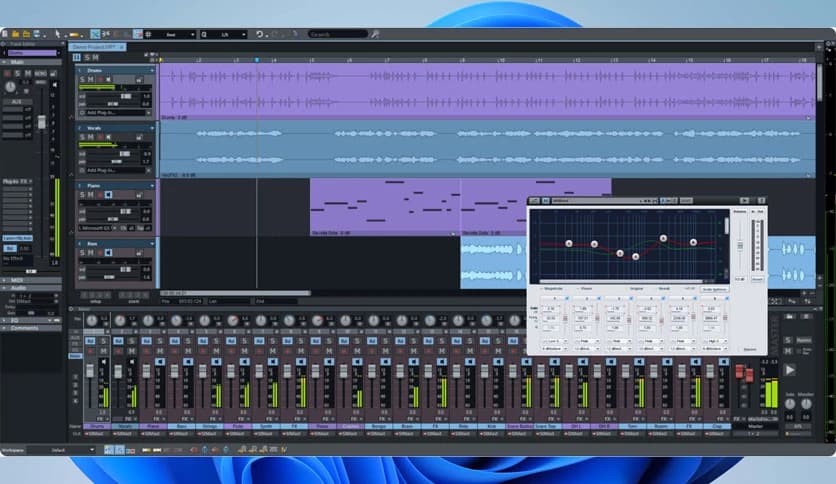This screenshot has width=836, height=484.
Task: Click the Undo arrow icon
Action: click(260, 34)
